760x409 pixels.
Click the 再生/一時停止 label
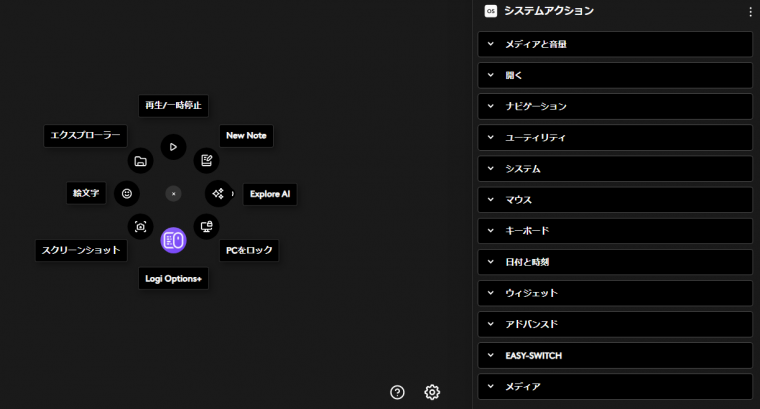(173, 105)
